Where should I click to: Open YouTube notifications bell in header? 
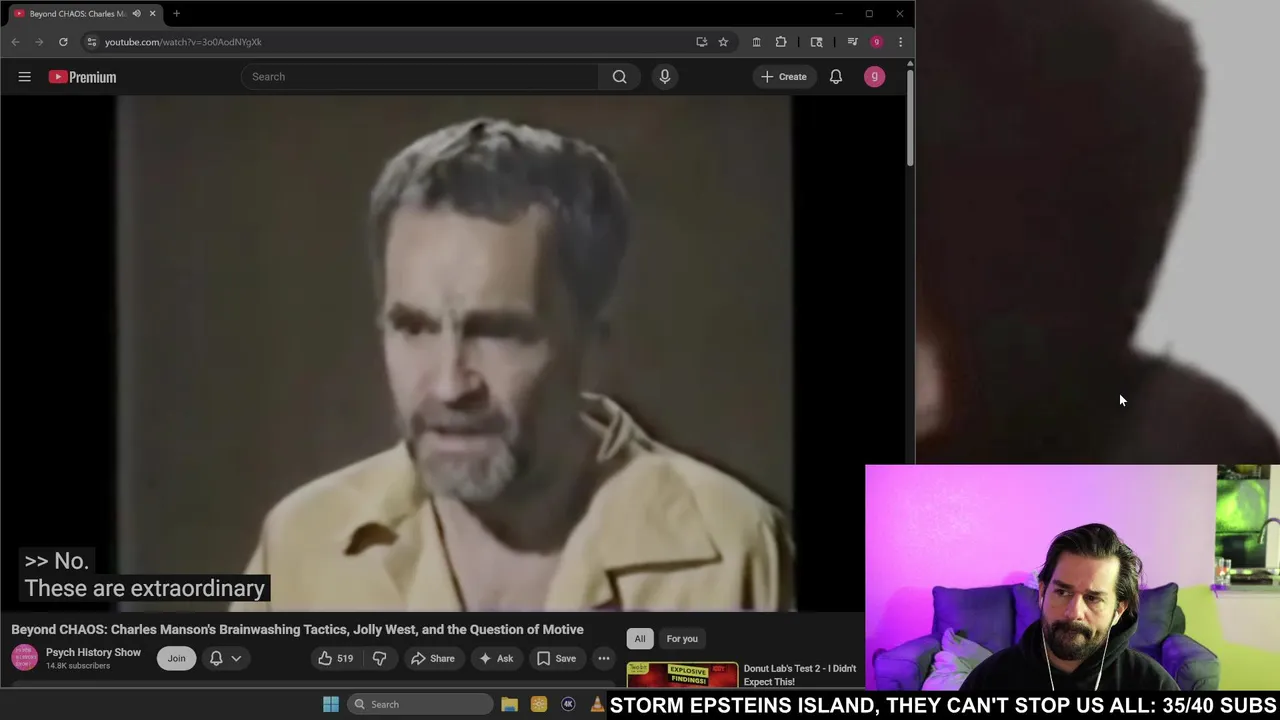[x=836, y=77]
